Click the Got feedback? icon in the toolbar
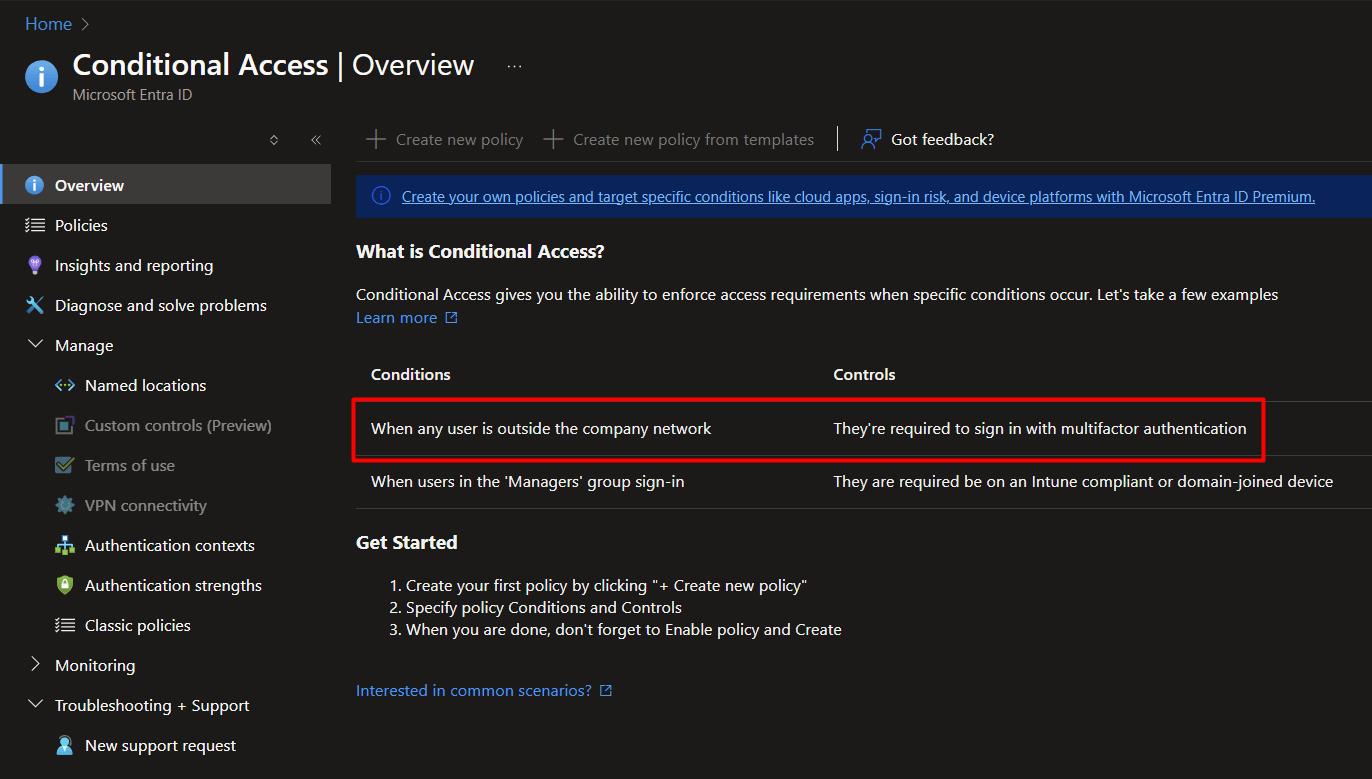The height and width of the screenshot is (779, 1372). point(870,139)
